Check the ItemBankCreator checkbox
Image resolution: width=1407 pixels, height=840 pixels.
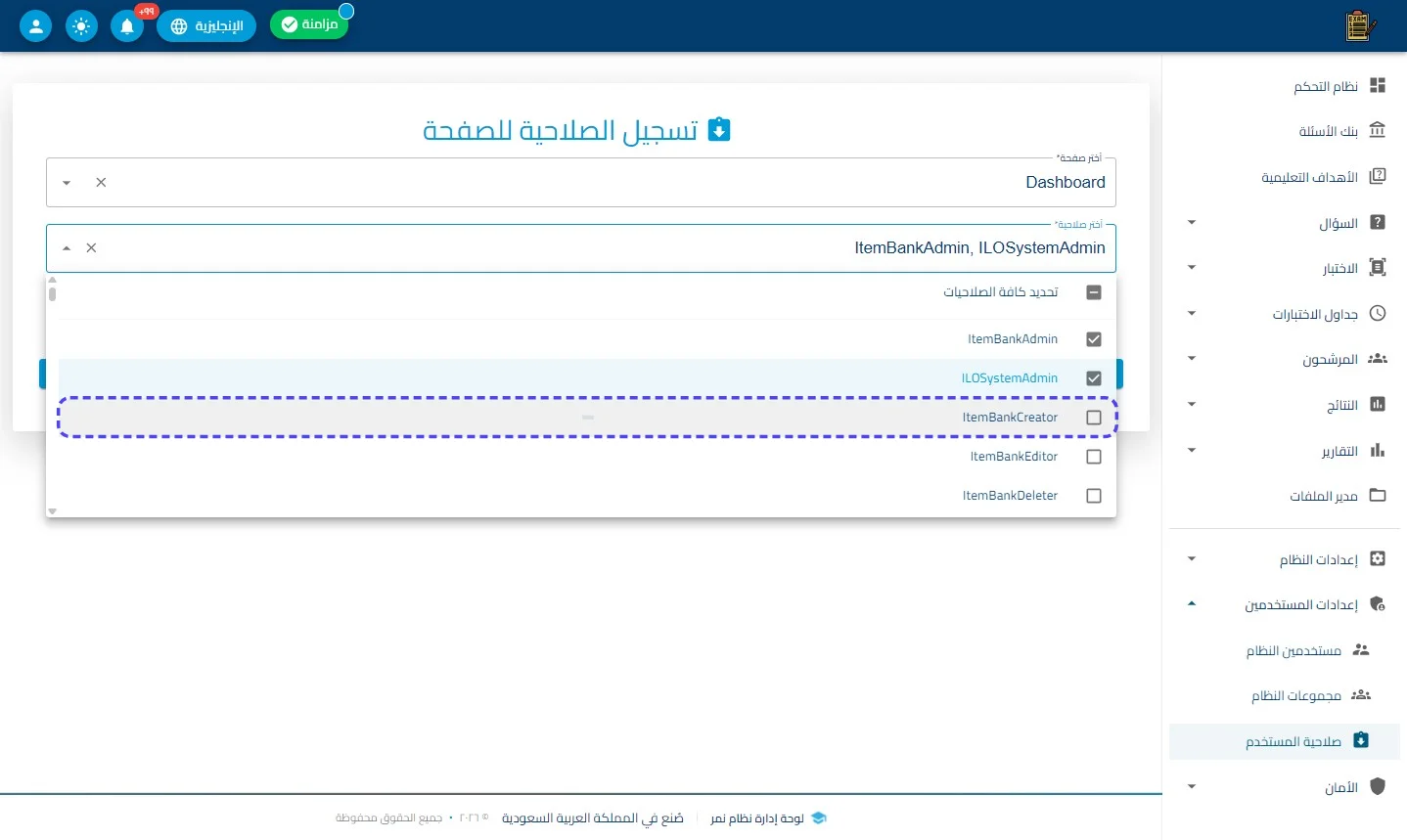coord(1094,418)
